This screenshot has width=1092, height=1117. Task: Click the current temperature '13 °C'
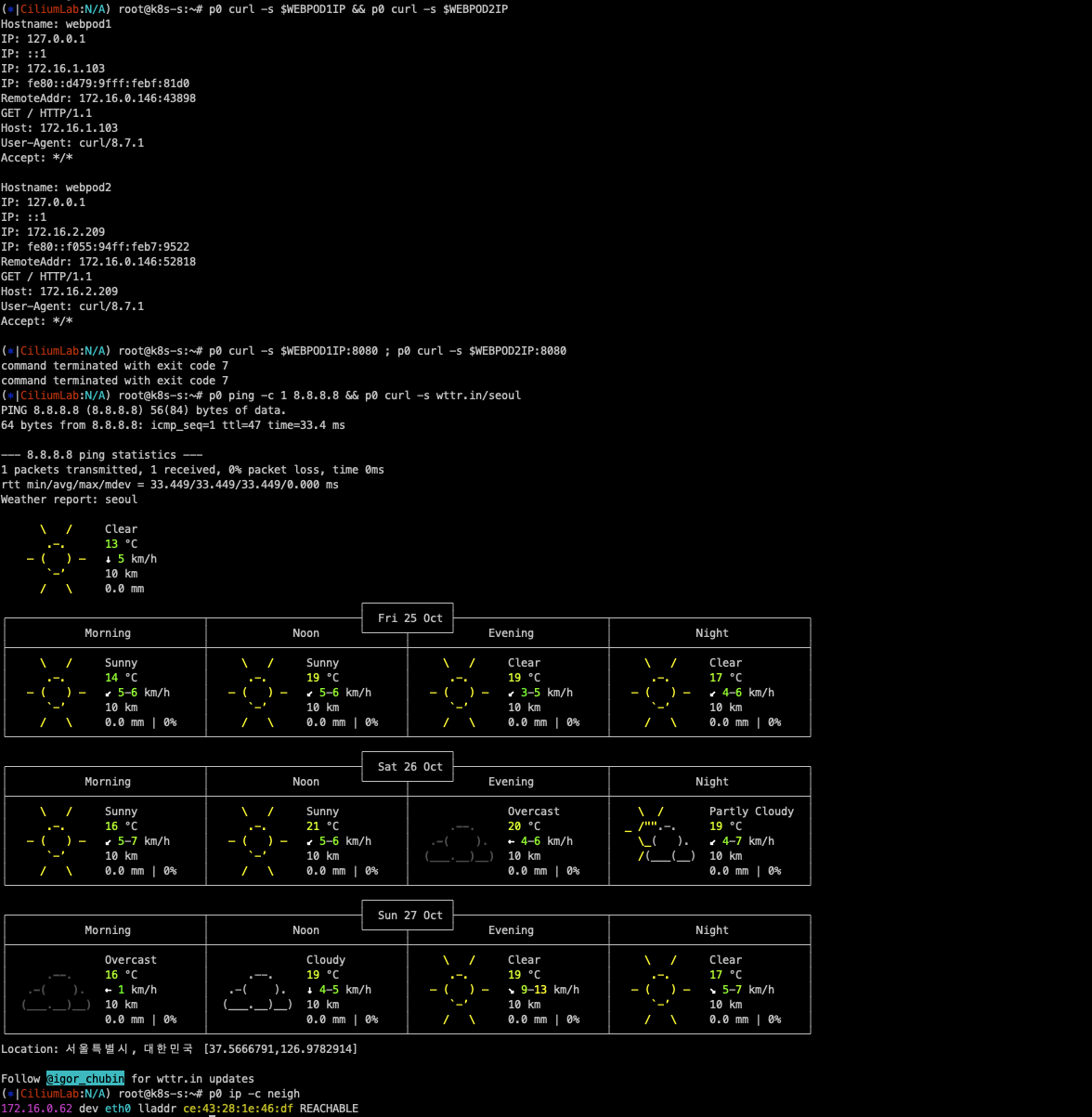tap(121, 544)
